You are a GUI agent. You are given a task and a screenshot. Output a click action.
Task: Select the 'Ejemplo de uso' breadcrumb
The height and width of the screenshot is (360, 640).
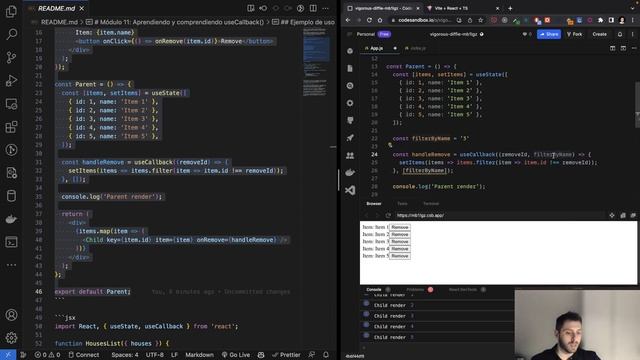click(304, 22)
